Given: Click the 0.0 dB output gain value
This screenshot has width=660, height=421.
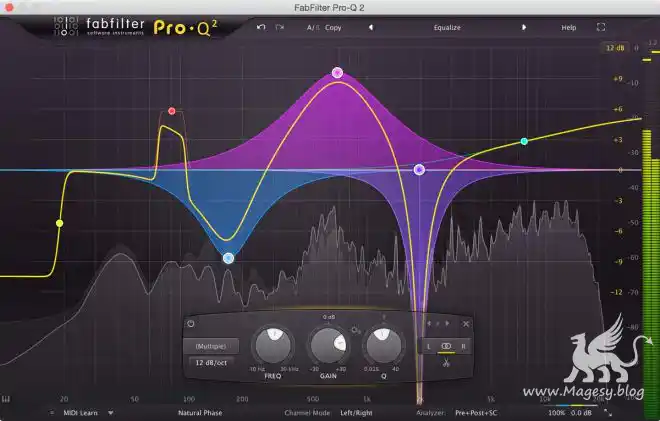Looking at the screenshot, I should 581,413.
